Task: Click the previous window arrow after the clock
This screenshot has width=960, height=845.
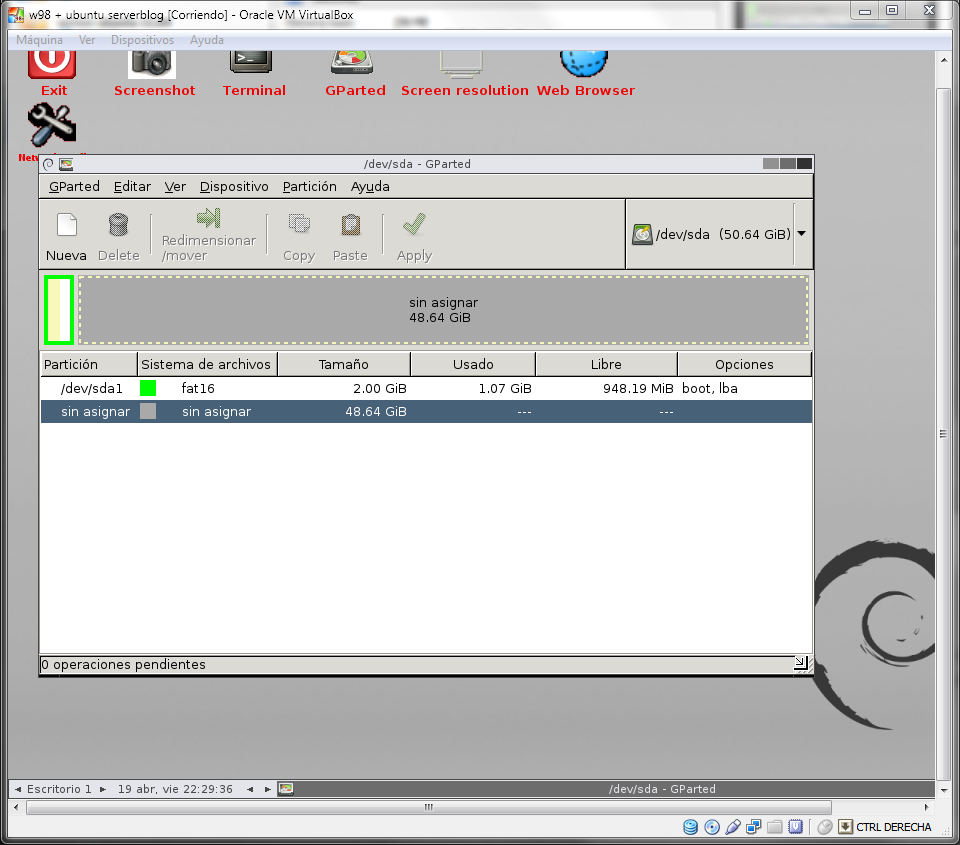Action: (x=250, y=789)
